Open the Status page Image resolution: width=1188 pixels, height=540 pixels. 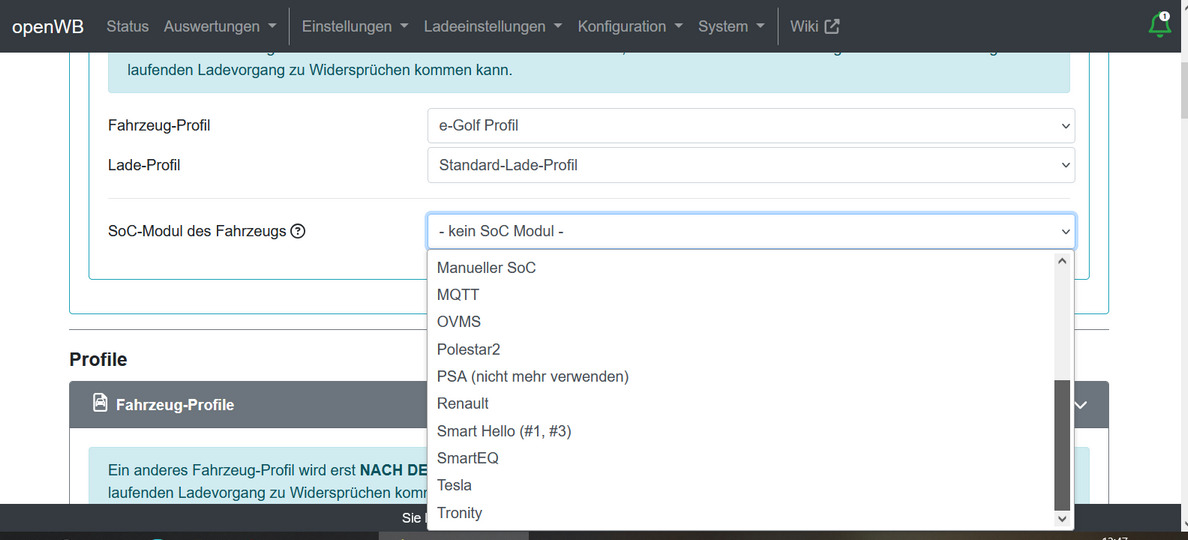(x=127, y=27)
